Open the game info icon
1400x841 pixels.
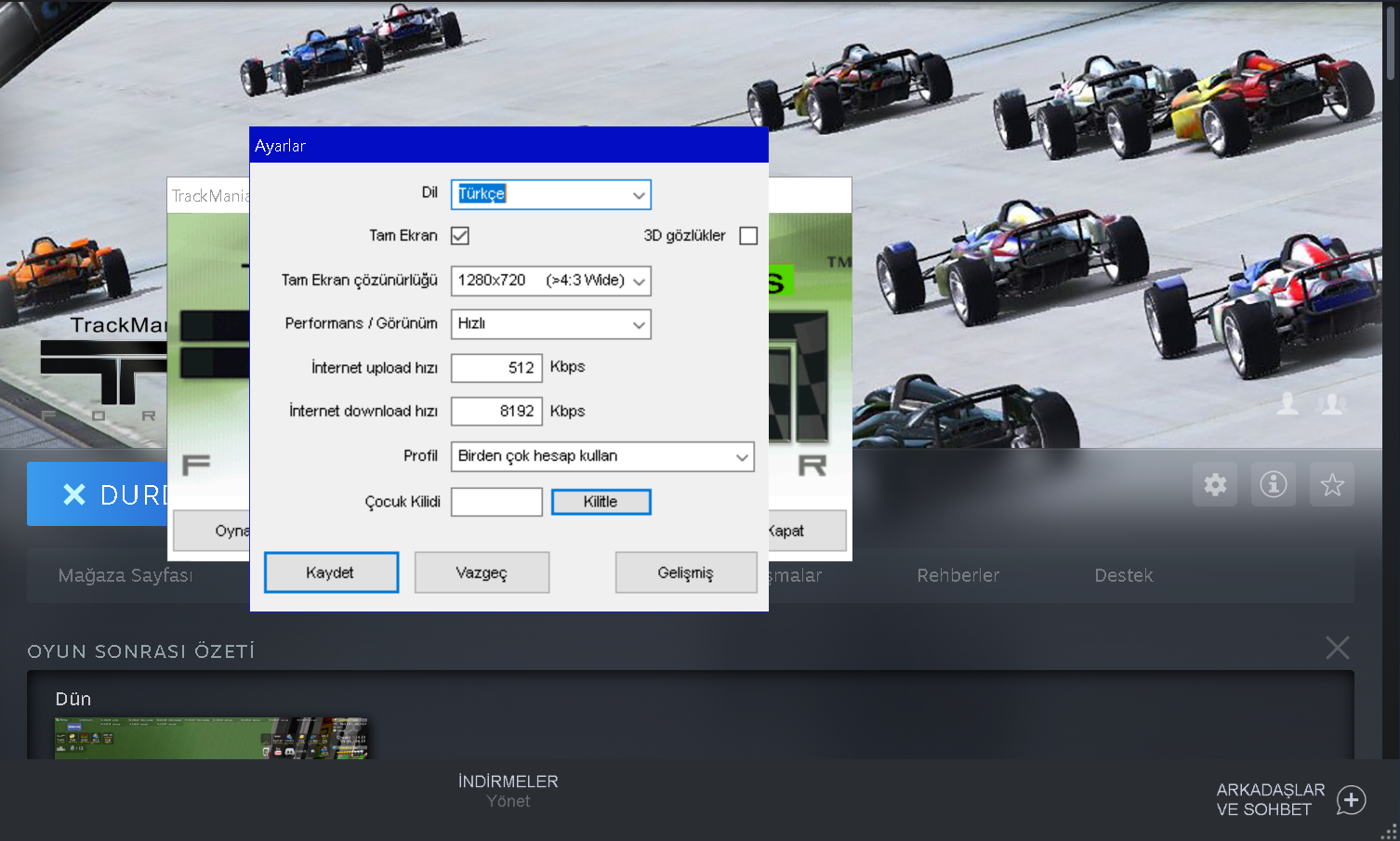tap(1274, 484)
